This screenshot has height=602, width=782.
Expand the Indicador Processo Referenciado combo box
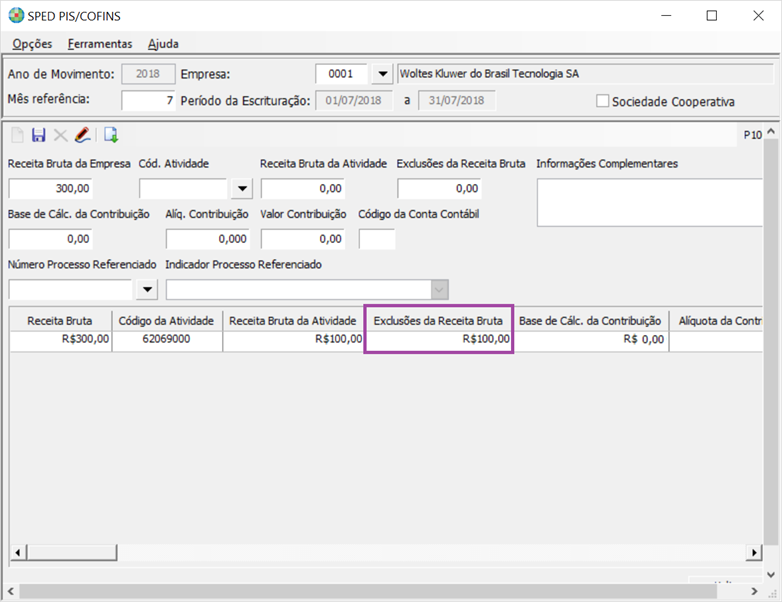click(438, 289)
